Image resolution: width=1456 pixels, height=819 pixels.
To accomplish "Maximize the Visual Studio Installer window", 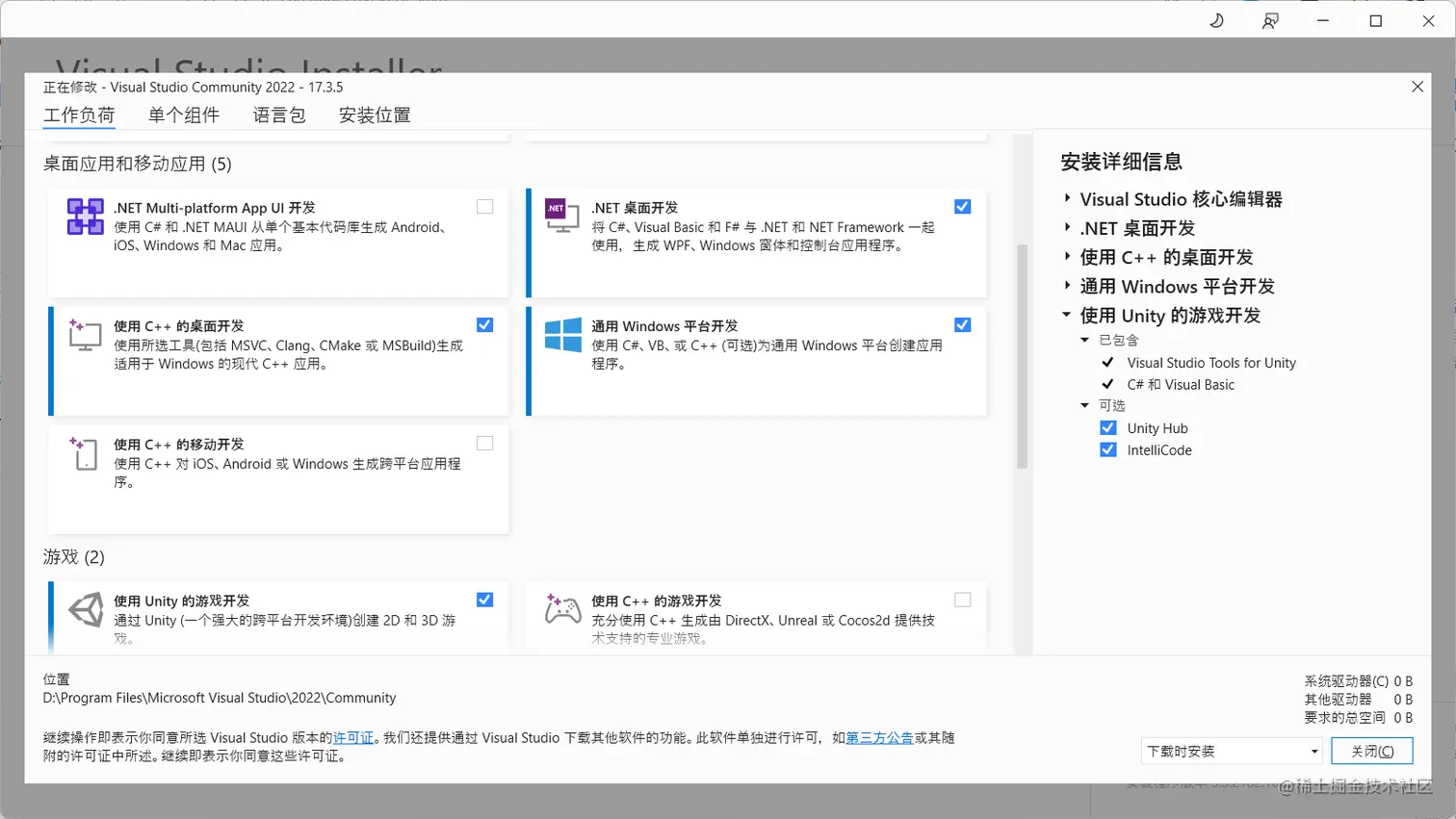I will [1376, 20].
